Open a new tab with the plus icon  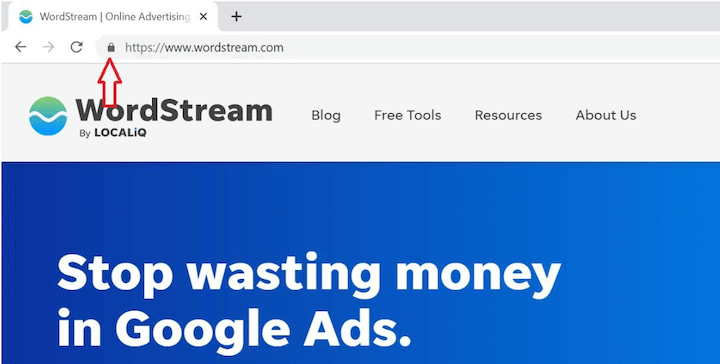[236, 17]
